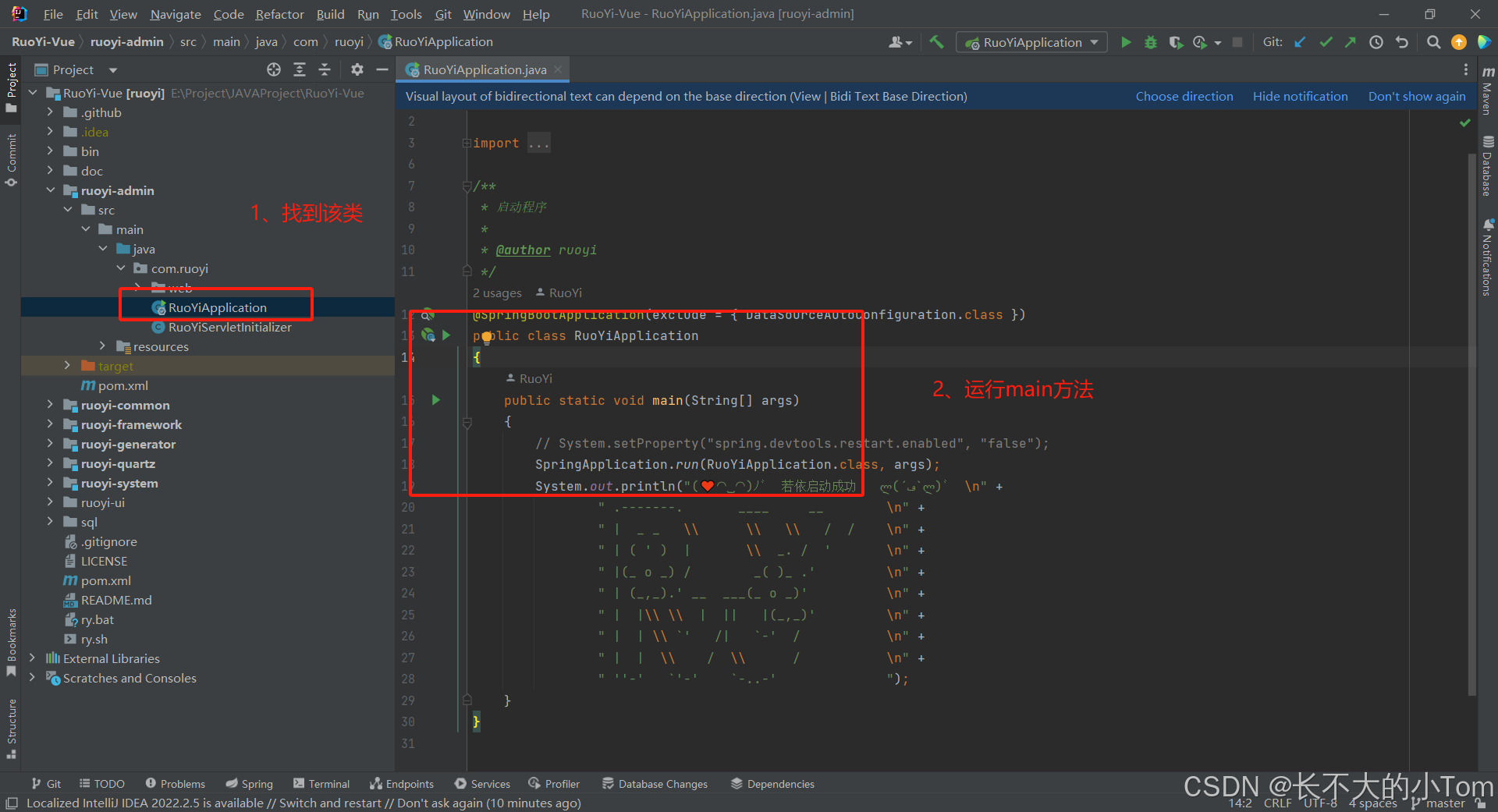Commit changes with green checkmark icon
Viewport: 1498px width, 812px height.
point(1326,42)
